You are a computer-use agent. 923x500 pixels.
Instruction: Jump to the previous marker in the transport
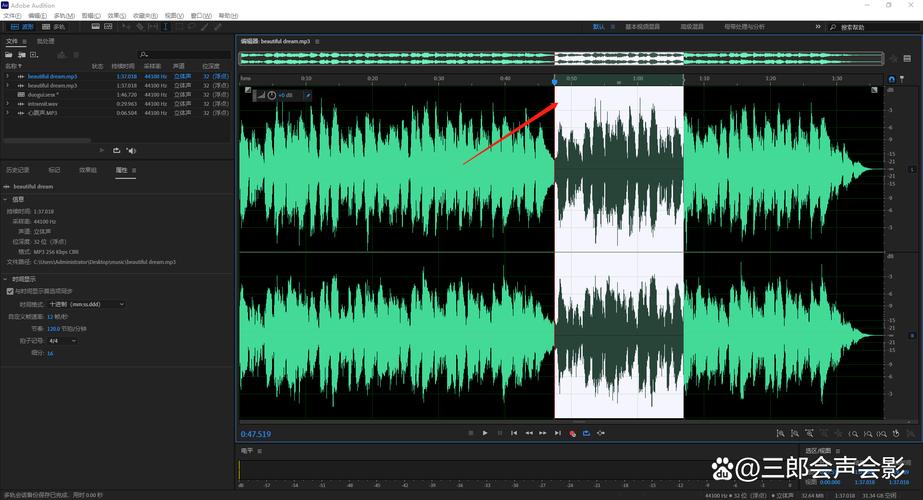(514, 433)
